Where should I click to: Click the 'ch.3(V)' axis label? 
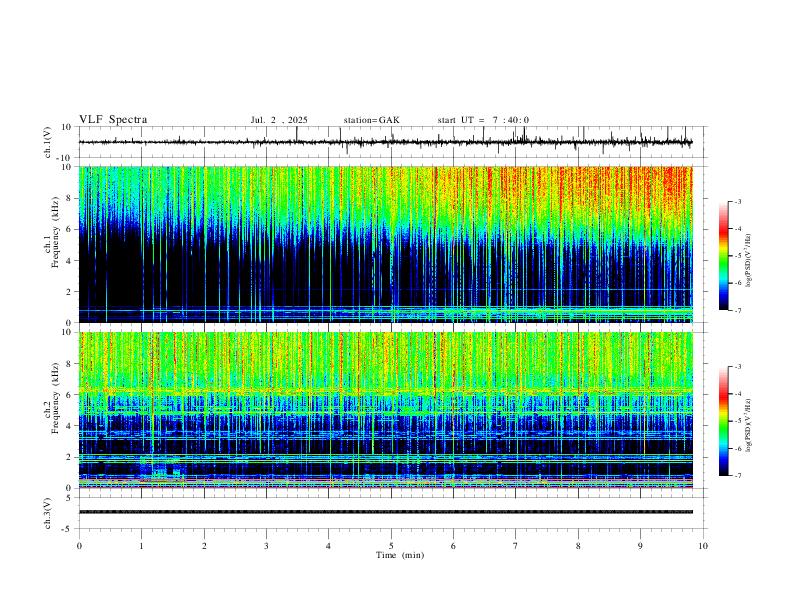coord(48,513)
